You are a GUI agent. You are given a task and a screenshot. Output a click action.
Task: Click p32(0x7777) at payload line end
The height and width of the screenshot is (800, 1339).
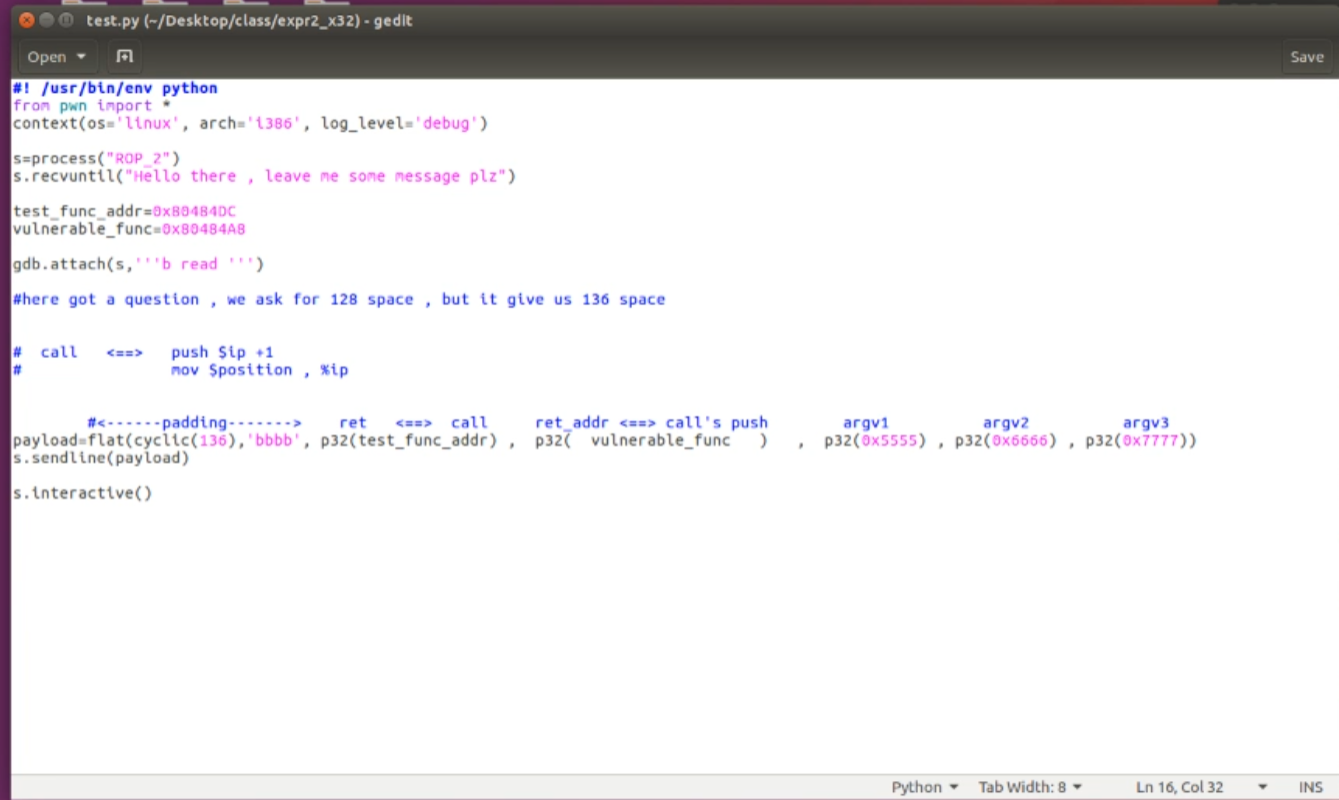1136,441
